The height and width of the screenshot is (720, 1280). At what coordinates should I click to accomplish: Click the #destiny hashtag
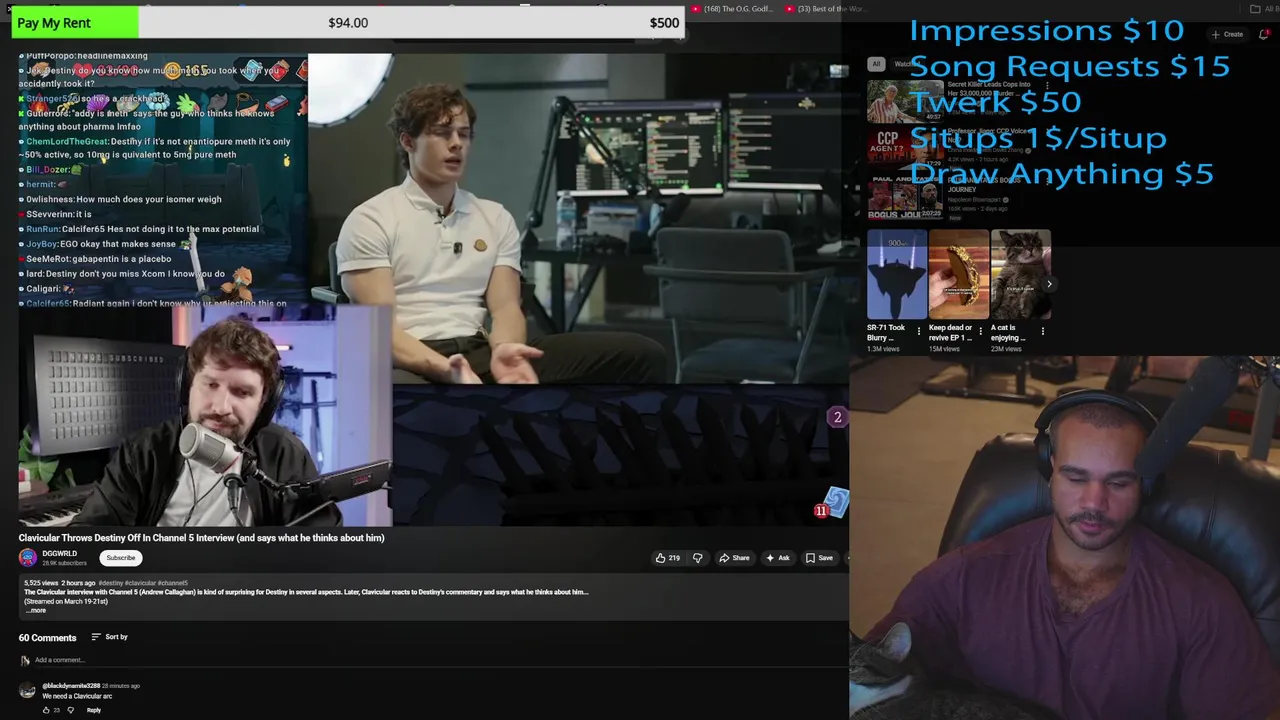pos(111,583)
